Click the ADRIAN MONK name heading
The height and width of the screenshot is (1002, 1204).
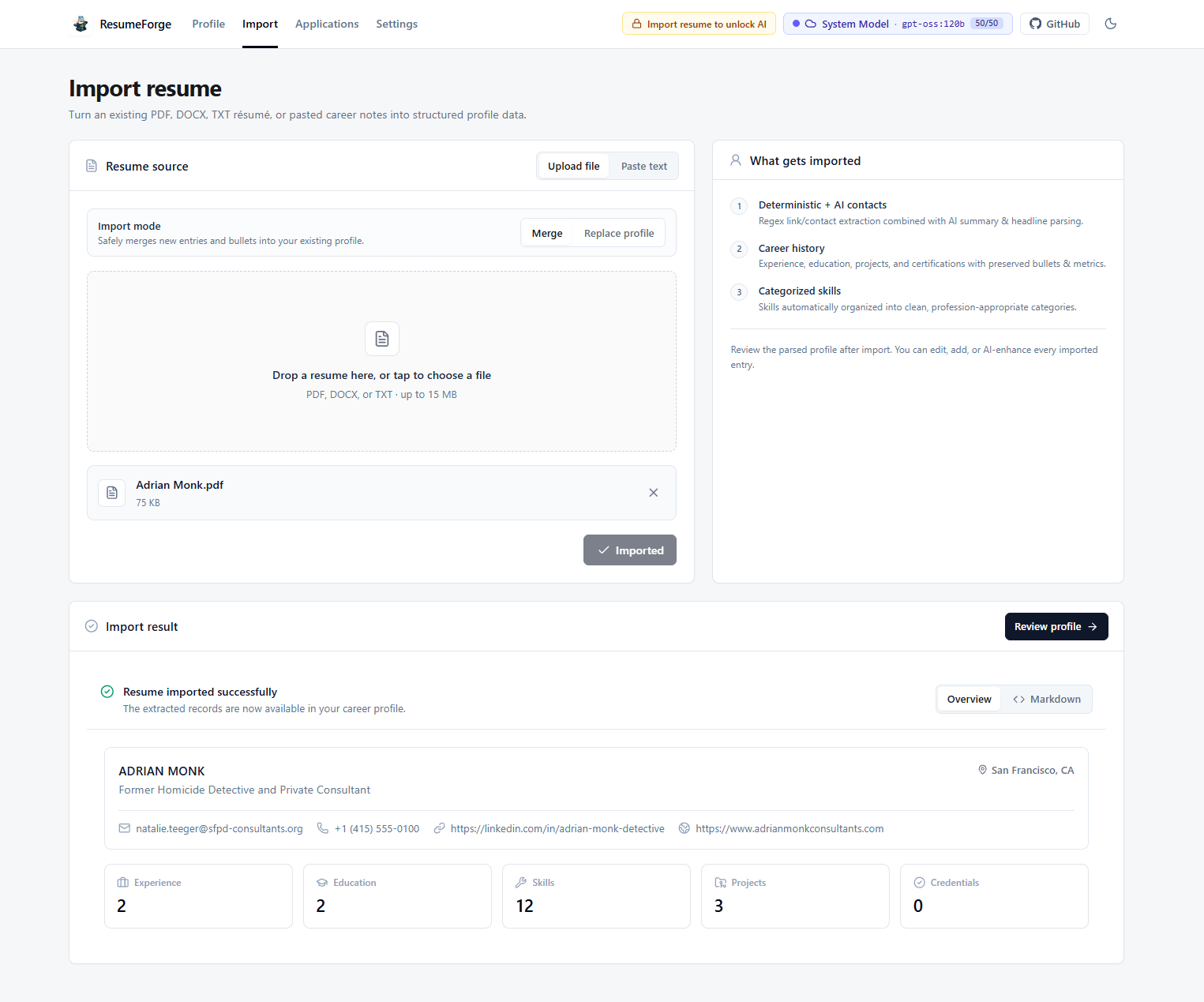[x=162, y=771]
